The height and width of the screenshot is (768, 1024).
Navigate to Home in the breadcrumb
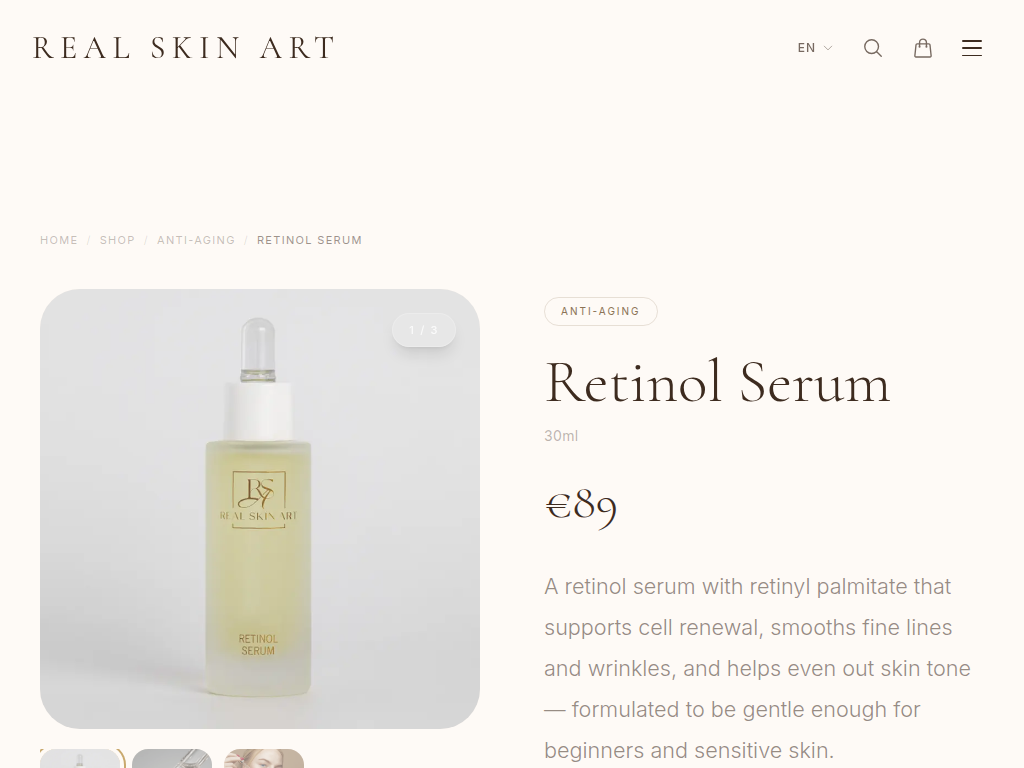pos(59,240)
